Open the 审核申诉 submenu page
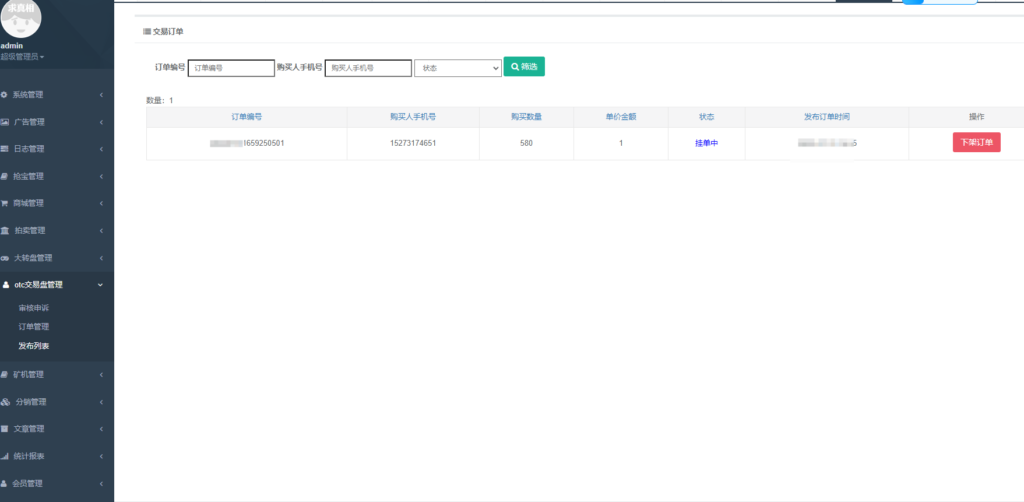The height and width of the screenshot is (502, 1024). [x=34, y=308]
